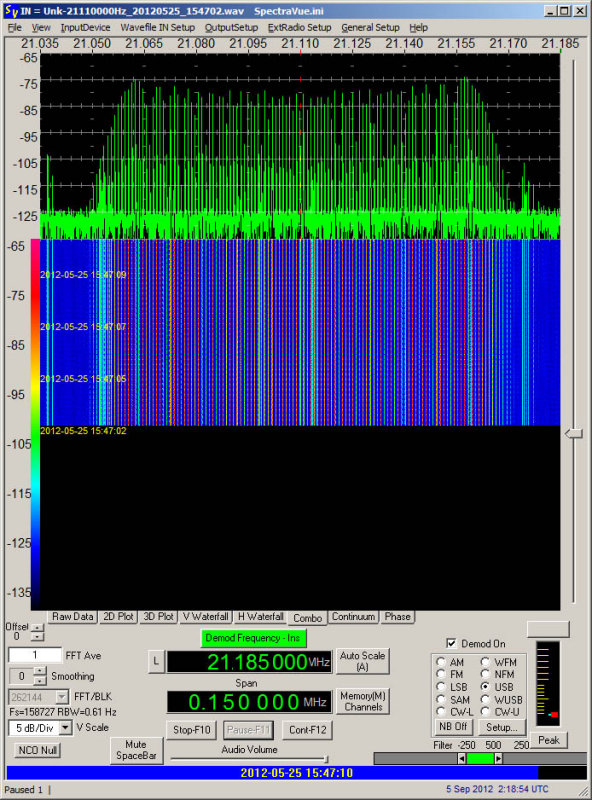Select NFM demodulation mode
The width and height of the screenshot is (592, 800).
tap(485, 674)
